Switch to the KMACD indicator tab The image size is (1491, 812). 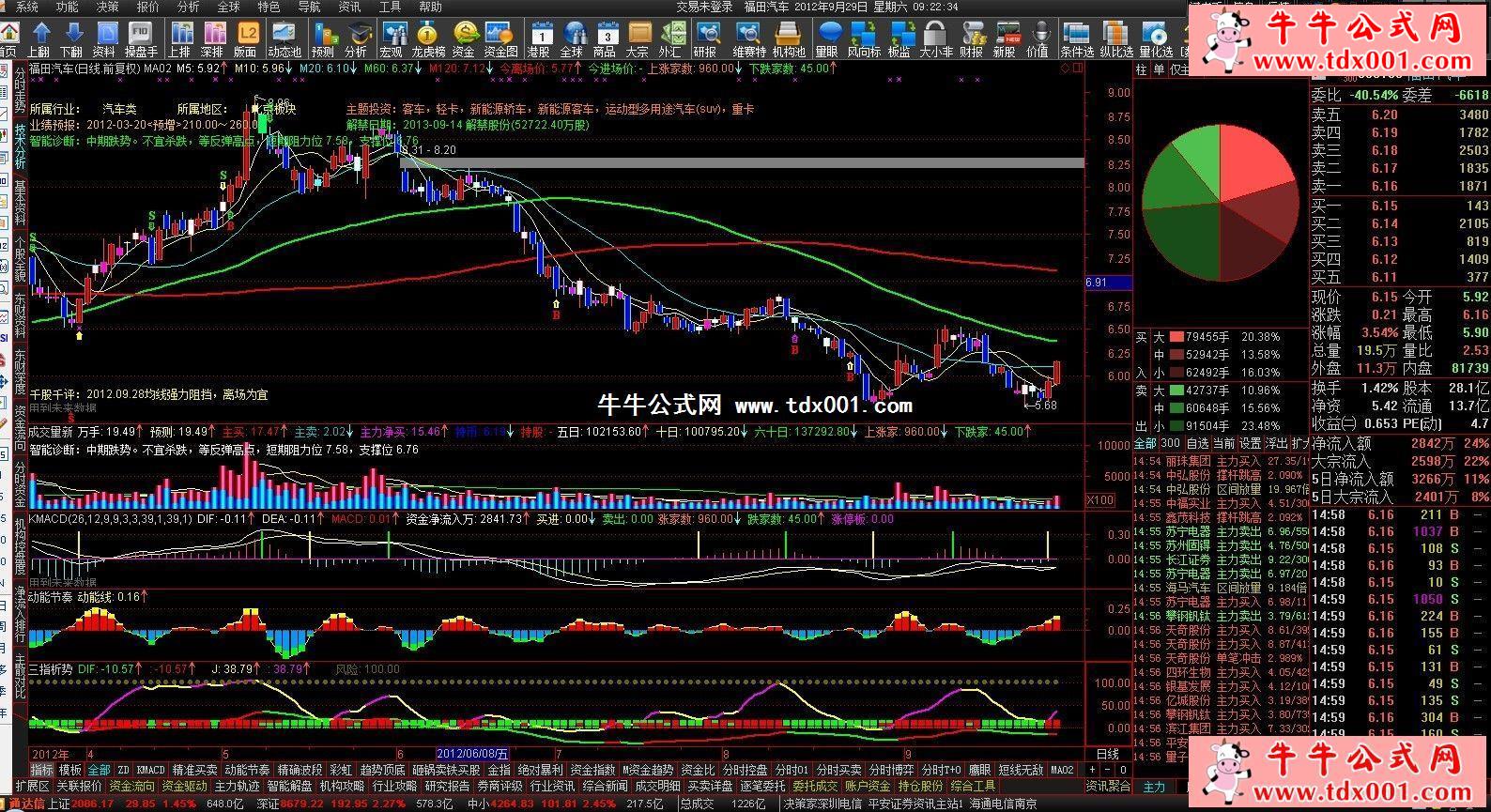coord(150,770)
